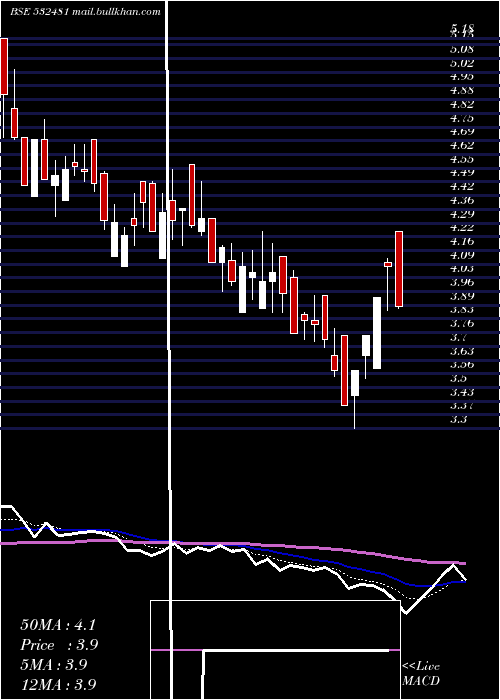Viewport: 500px width, 700px height.
Task: Select the 4.95 price level label
Action: [462, 76]
